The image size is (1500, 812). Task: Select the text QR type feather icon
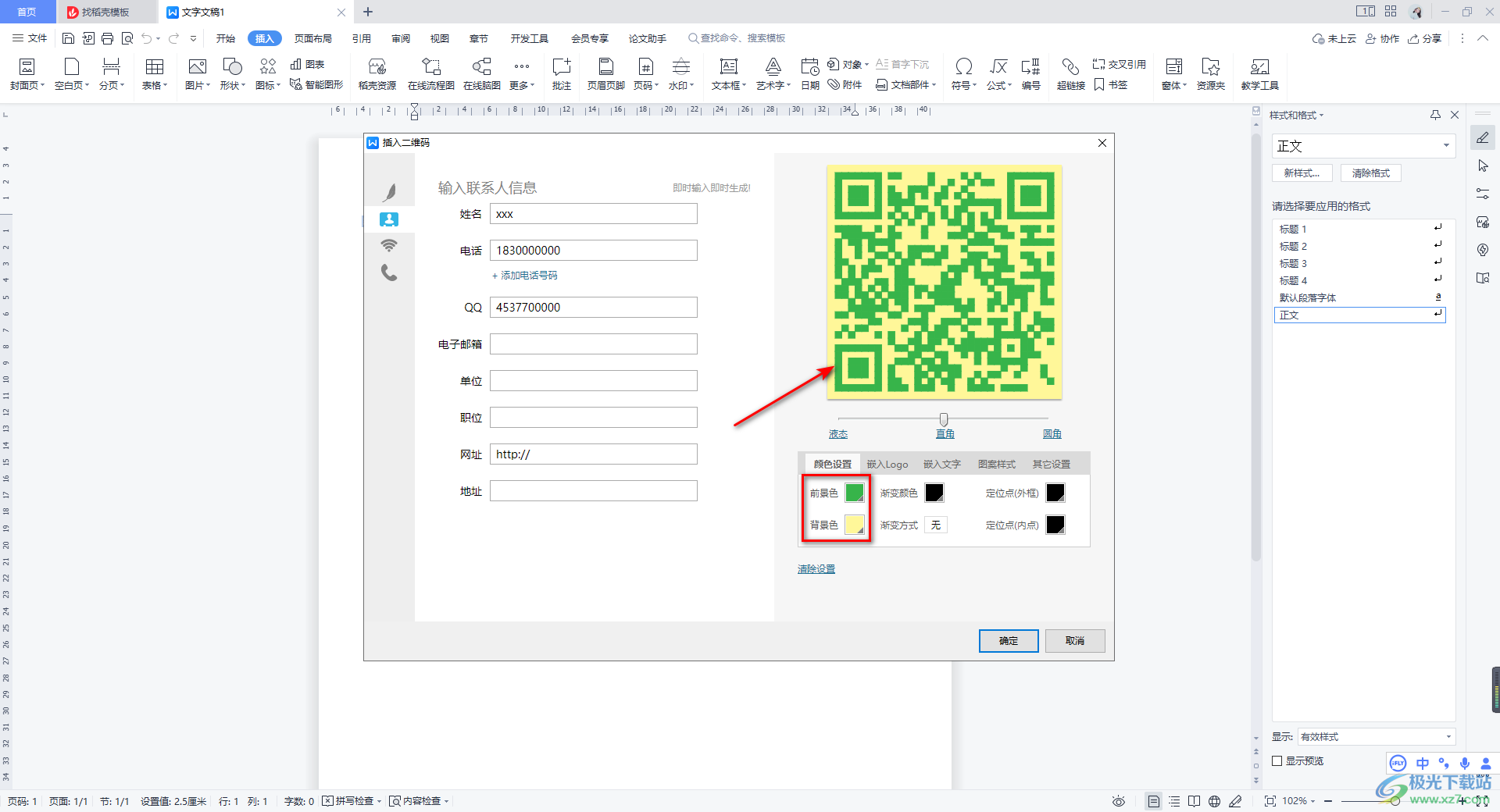pyautogui.click(x=389, y=192)
